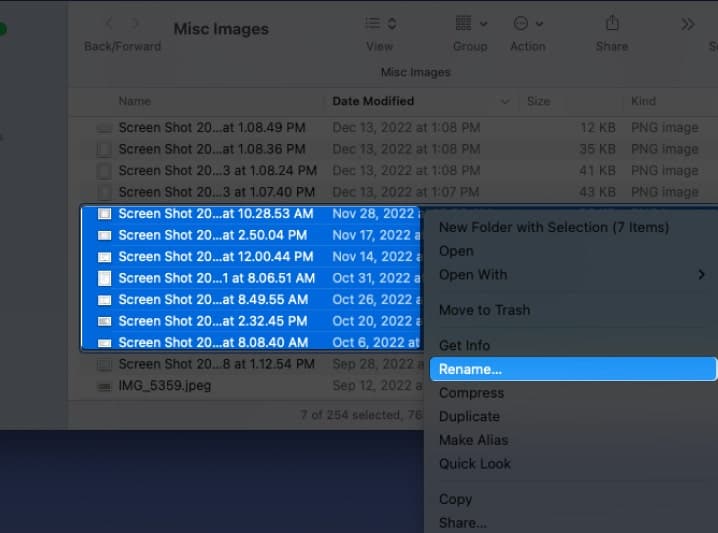The height and width of the screenshot is (533, 718).
Task: Click file icon of IMG_5359.jpeg
Action: tap(104, 386)
